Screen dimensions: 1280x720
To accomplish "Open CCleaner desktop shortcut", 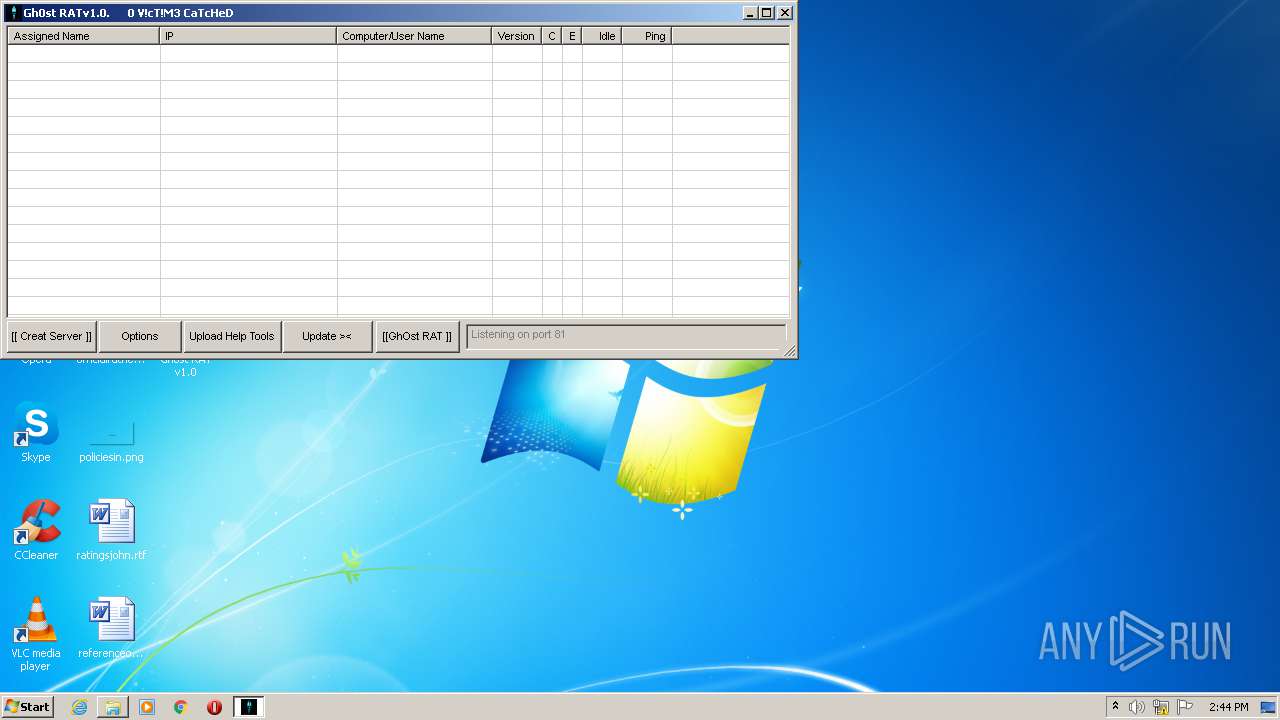I will pyautogui.click(x=36, y=530).
